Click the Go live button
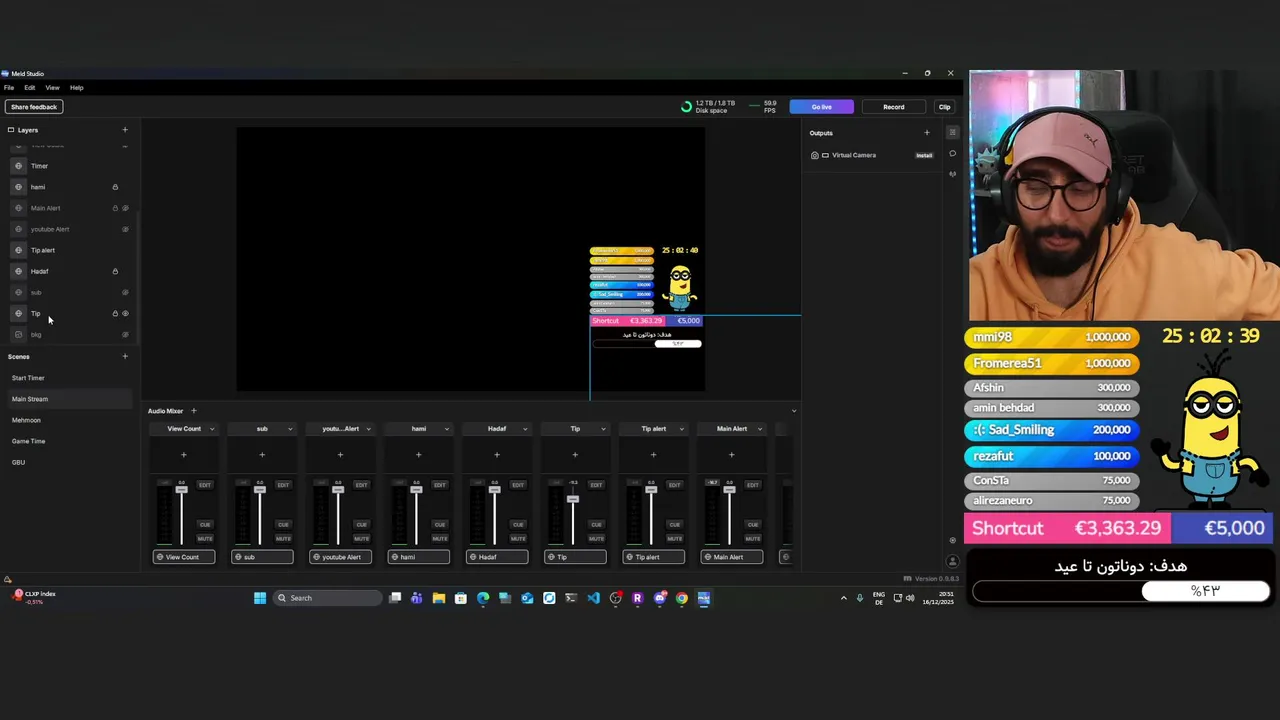Screen dimensions: 1280x720 tap(821, 107)
